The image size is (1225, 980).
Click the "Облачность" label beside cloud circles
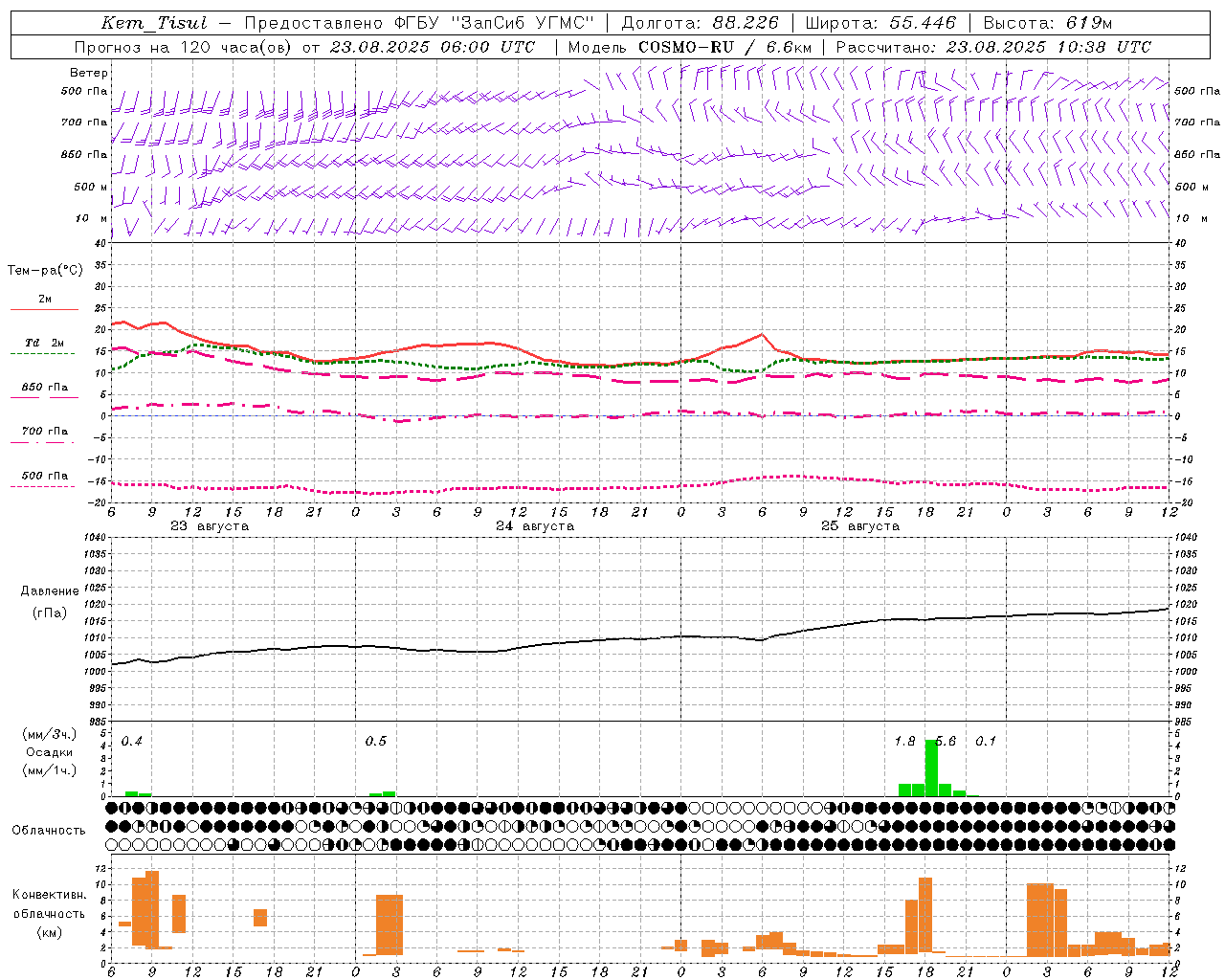49,831
